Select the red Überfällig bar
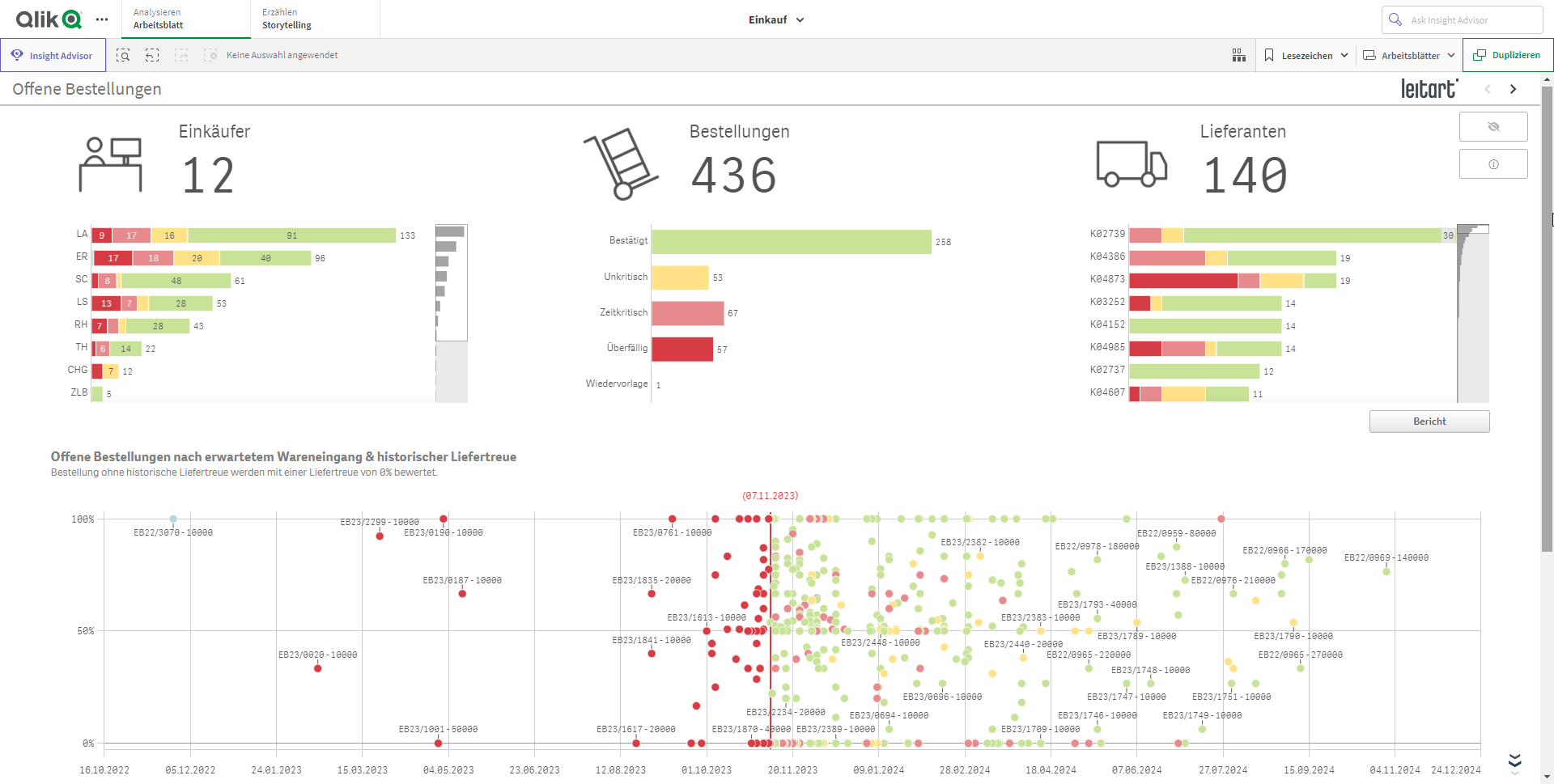This screenshot has height=784, width=1554. click(x=682, y=349)
